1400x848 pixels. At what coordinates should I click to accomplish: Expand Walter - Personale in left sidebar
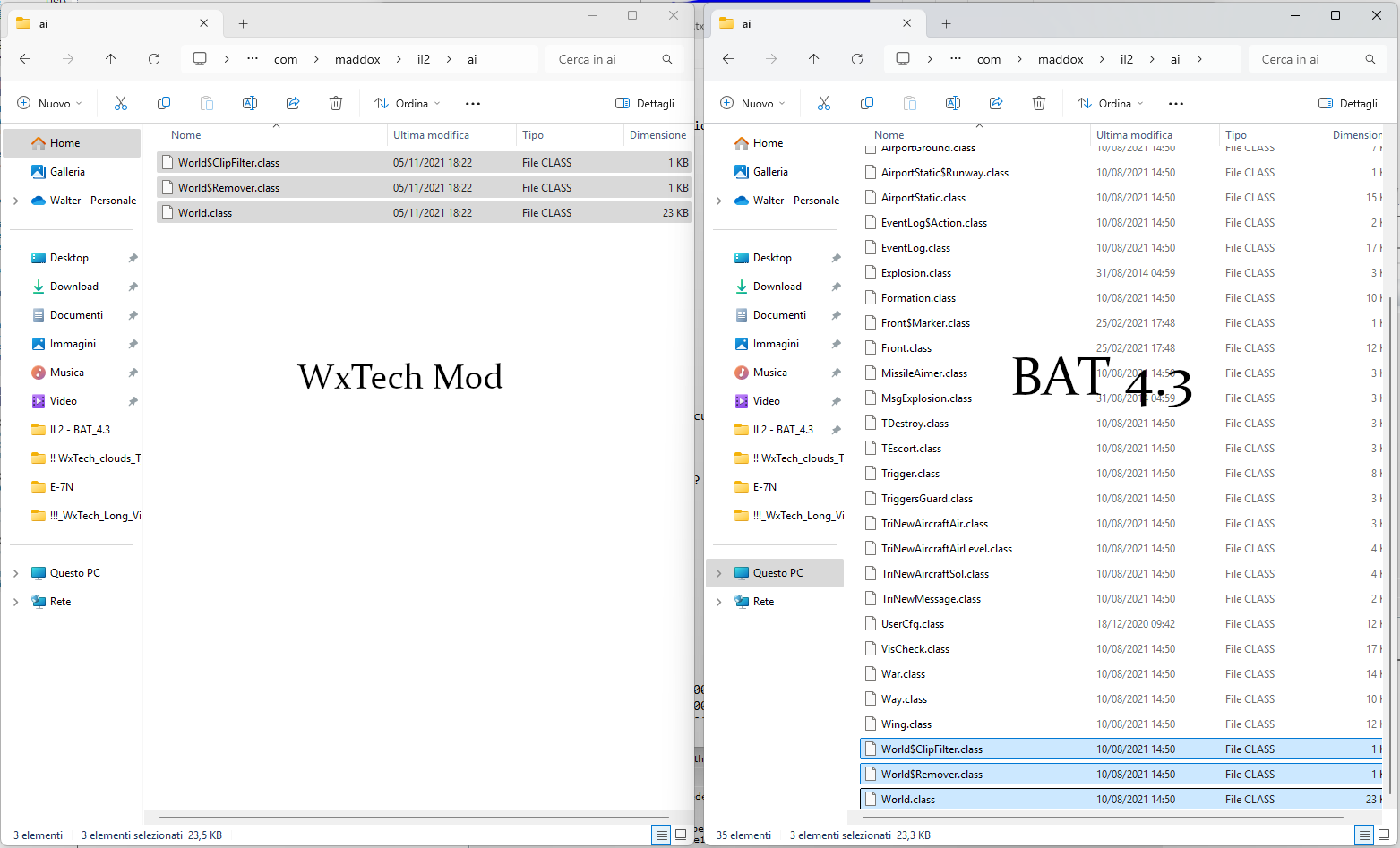[x=15, y=201]
